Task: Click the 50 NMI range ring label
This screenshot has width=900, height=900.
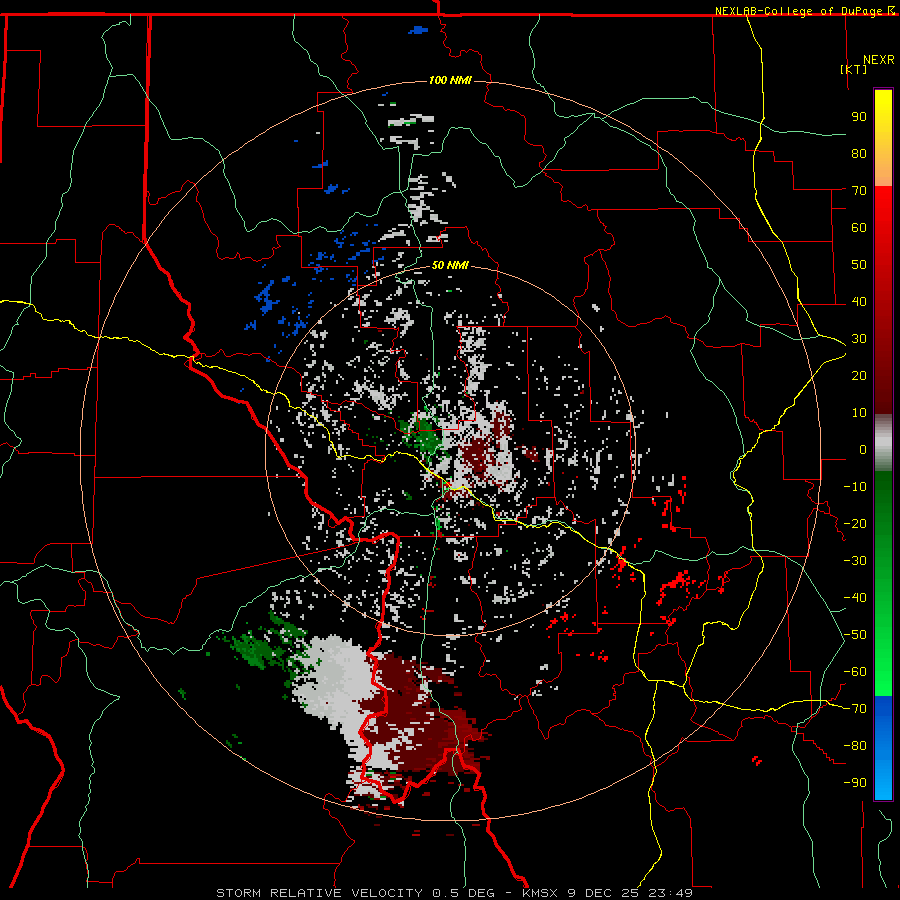Action: pos(450,265)
